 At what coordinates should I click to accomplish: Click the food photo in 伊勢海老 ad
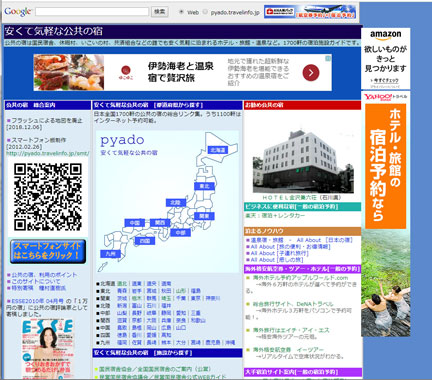click(69, 72)
